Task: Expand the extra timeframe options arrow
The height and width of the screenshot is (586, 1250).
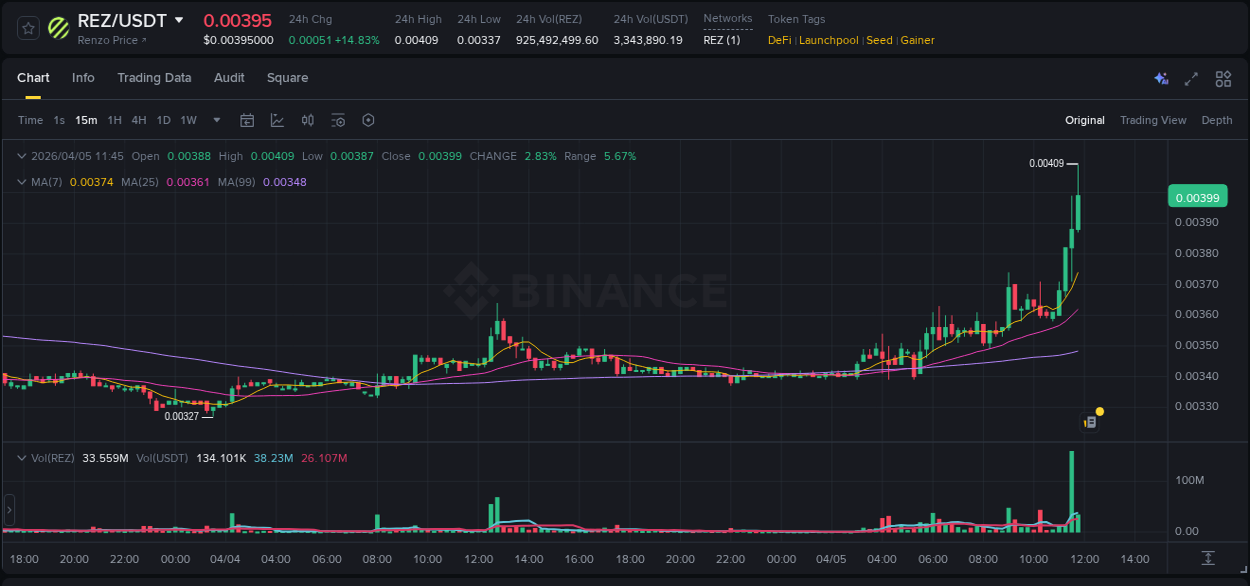Action: click(x=216, y=120)
